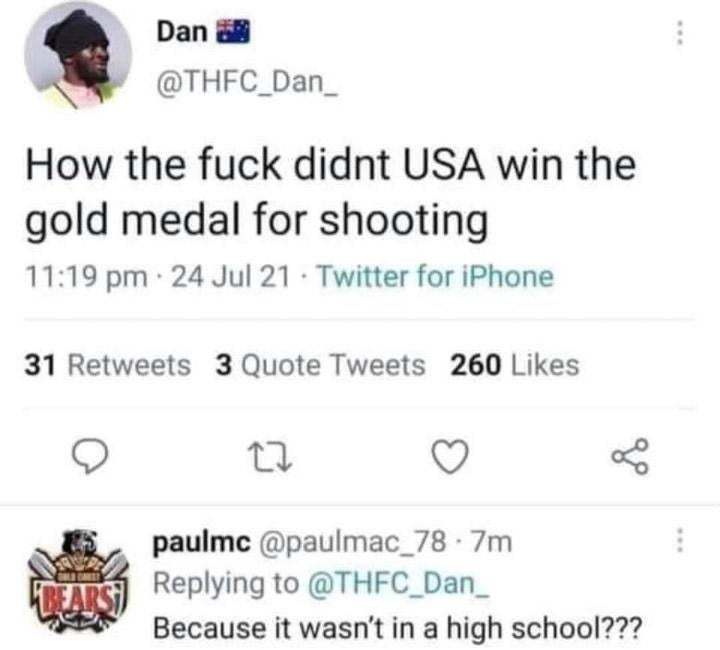Open paulmc's Bears avatar
720x650 pixels.
point(78,581)
